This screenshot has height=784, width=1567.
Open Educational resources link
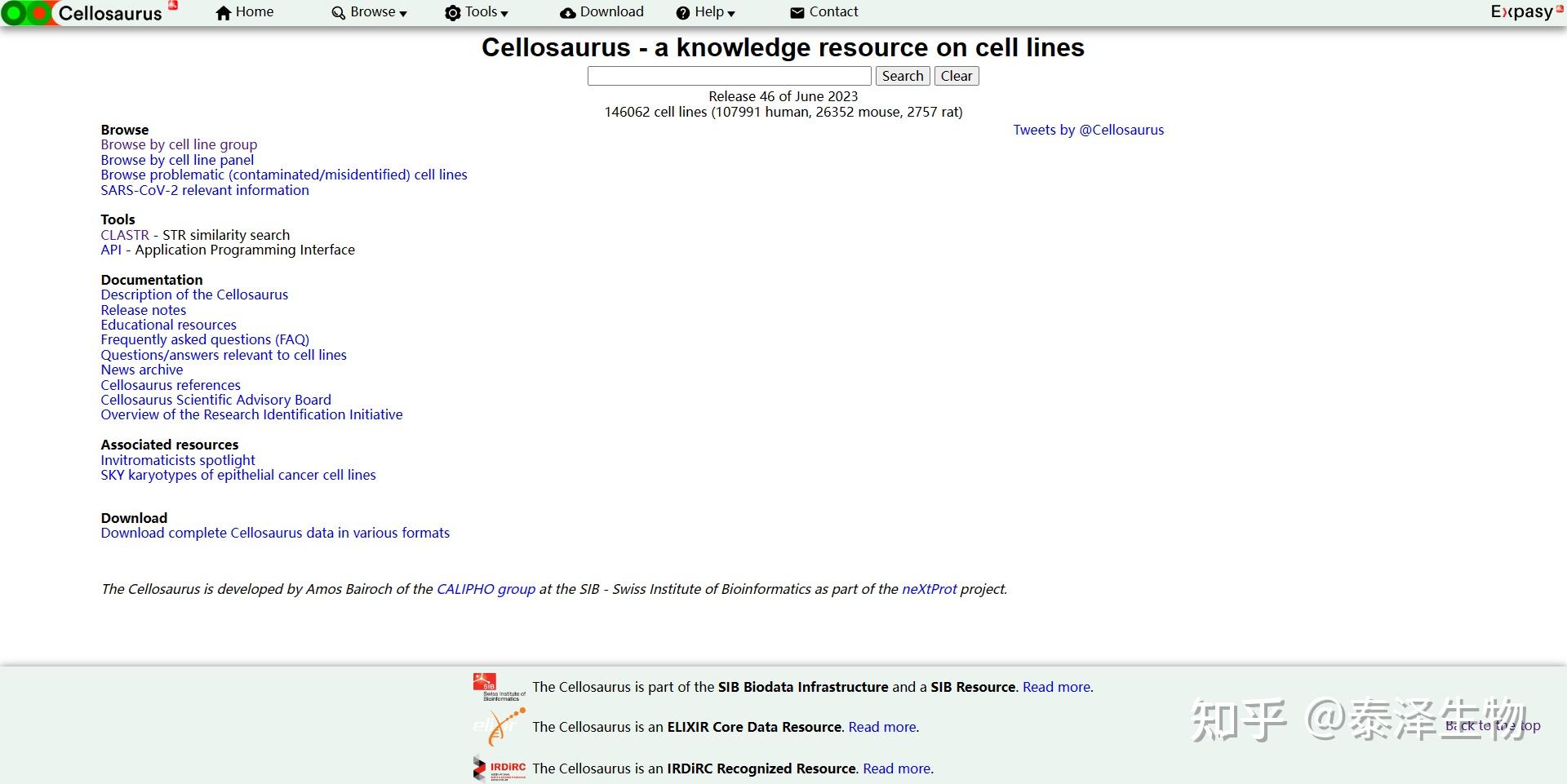click(x=169, y=325)
